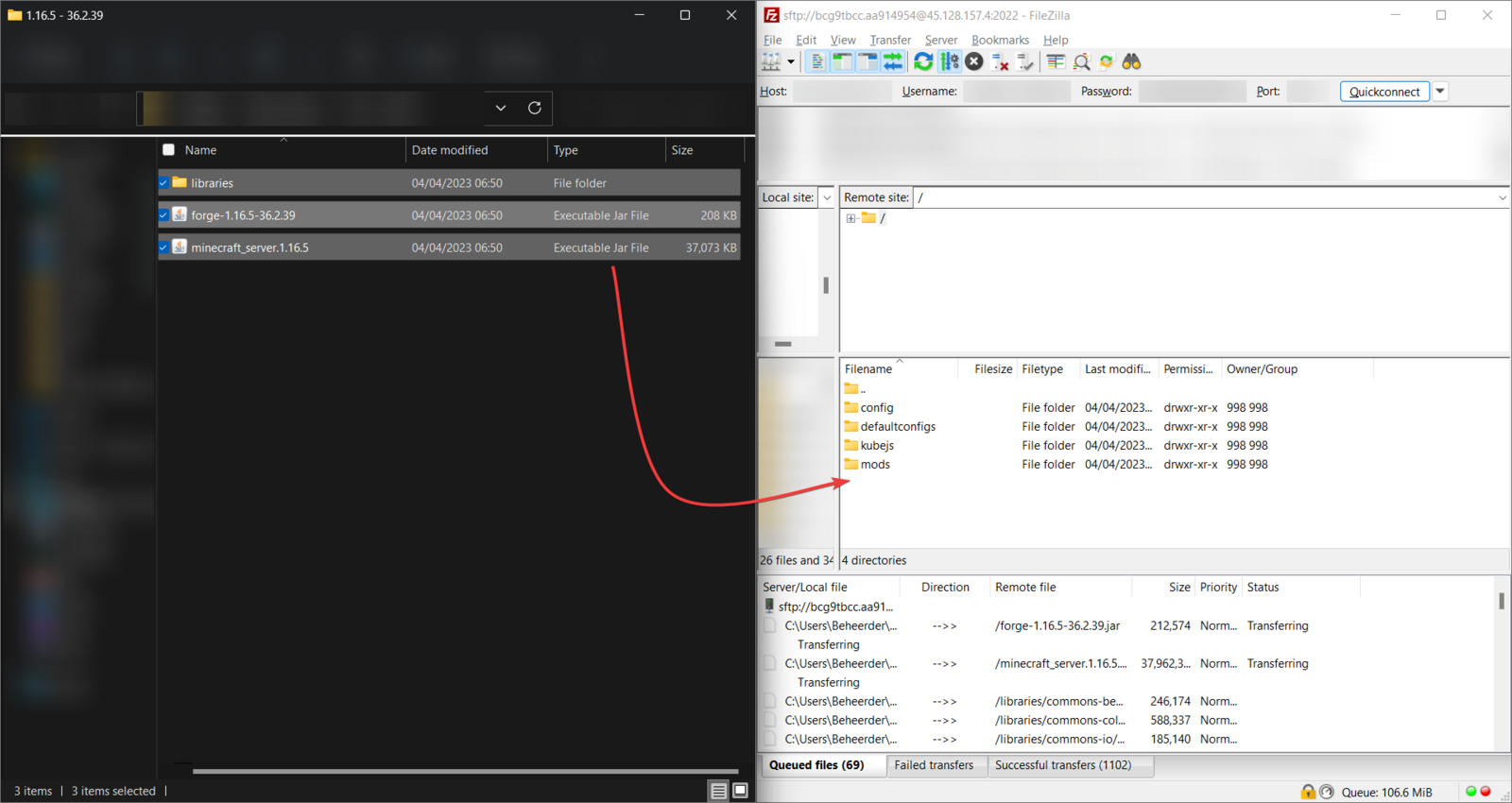Open Explorer address bar history dropdown

coord(501,108)
